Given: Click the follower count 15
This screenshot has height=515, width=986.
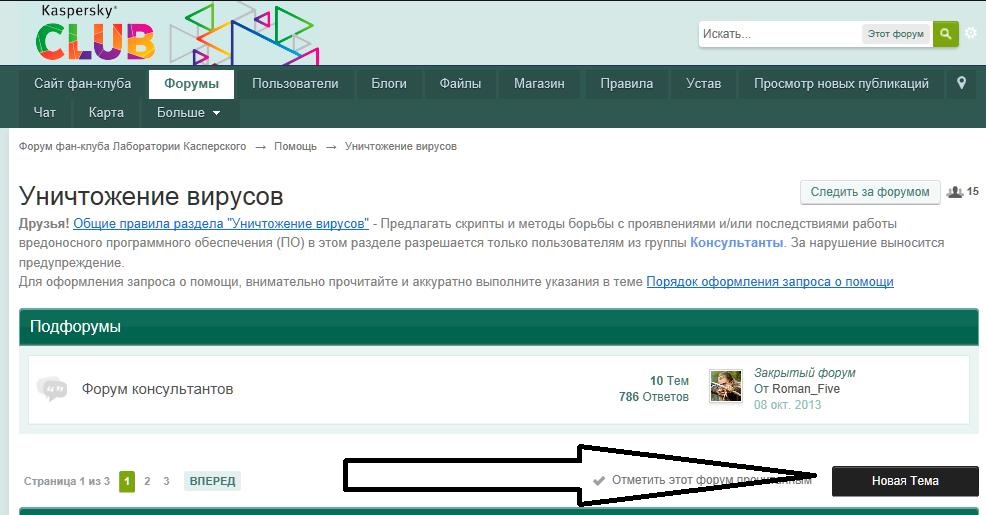Looking at the screenshot, I should point(973,191).
